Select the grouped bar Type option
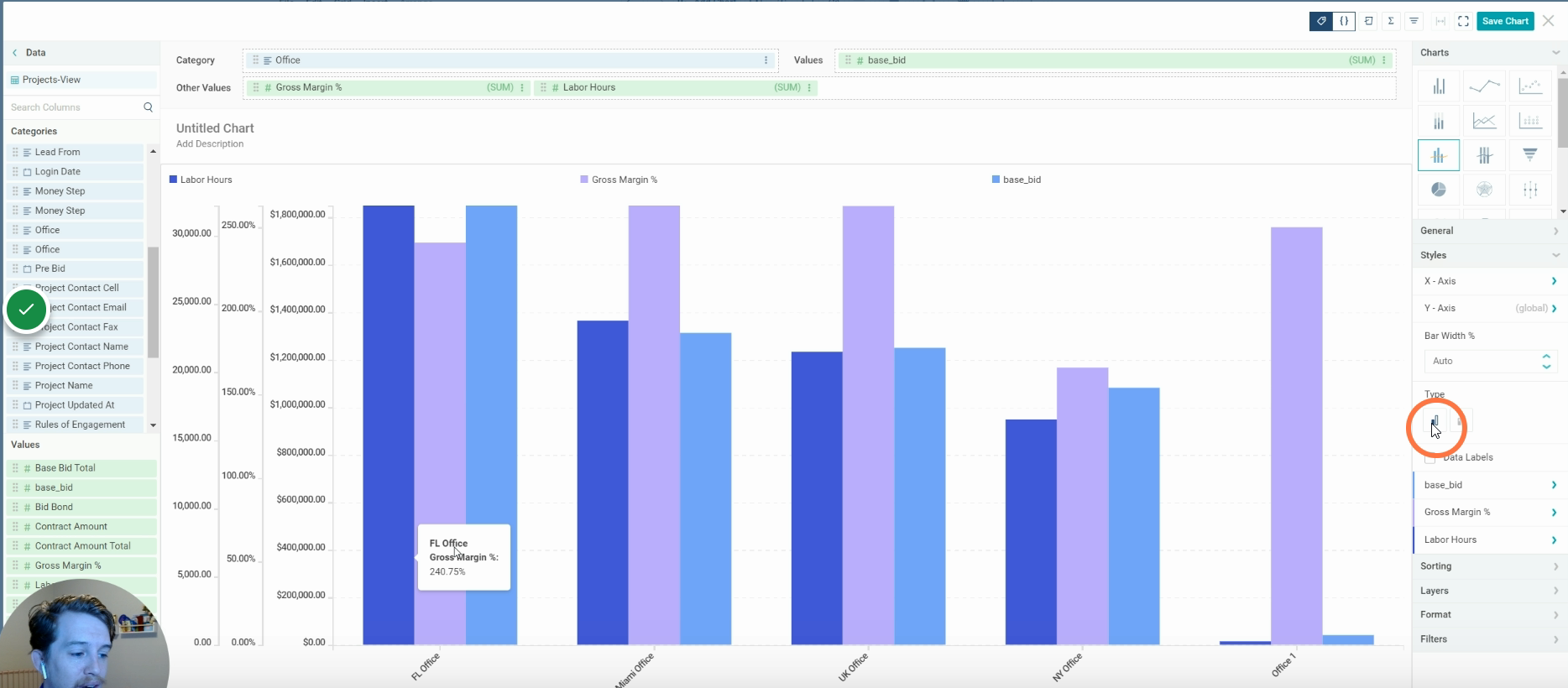Viewport: 1568px width, 688px height. click(x=1435, y=421)
